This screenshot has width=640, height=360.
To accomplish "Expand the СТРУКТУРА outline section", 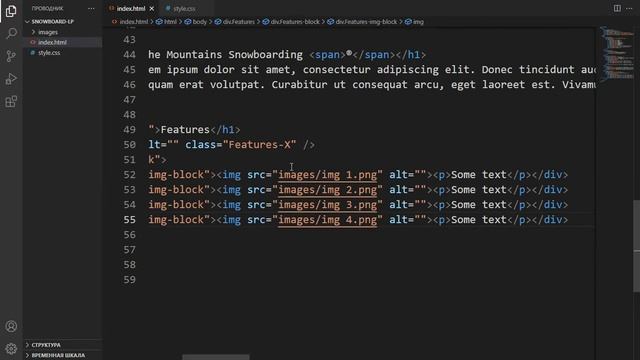I will click(46, 345).
